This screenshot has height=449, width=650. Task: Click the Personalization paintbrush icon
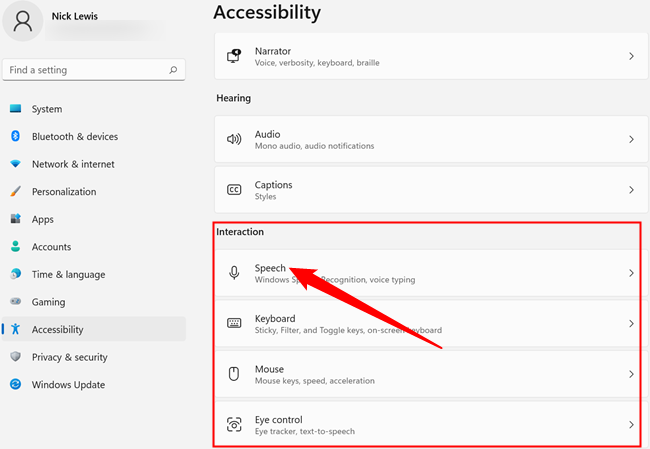(15, 191)
